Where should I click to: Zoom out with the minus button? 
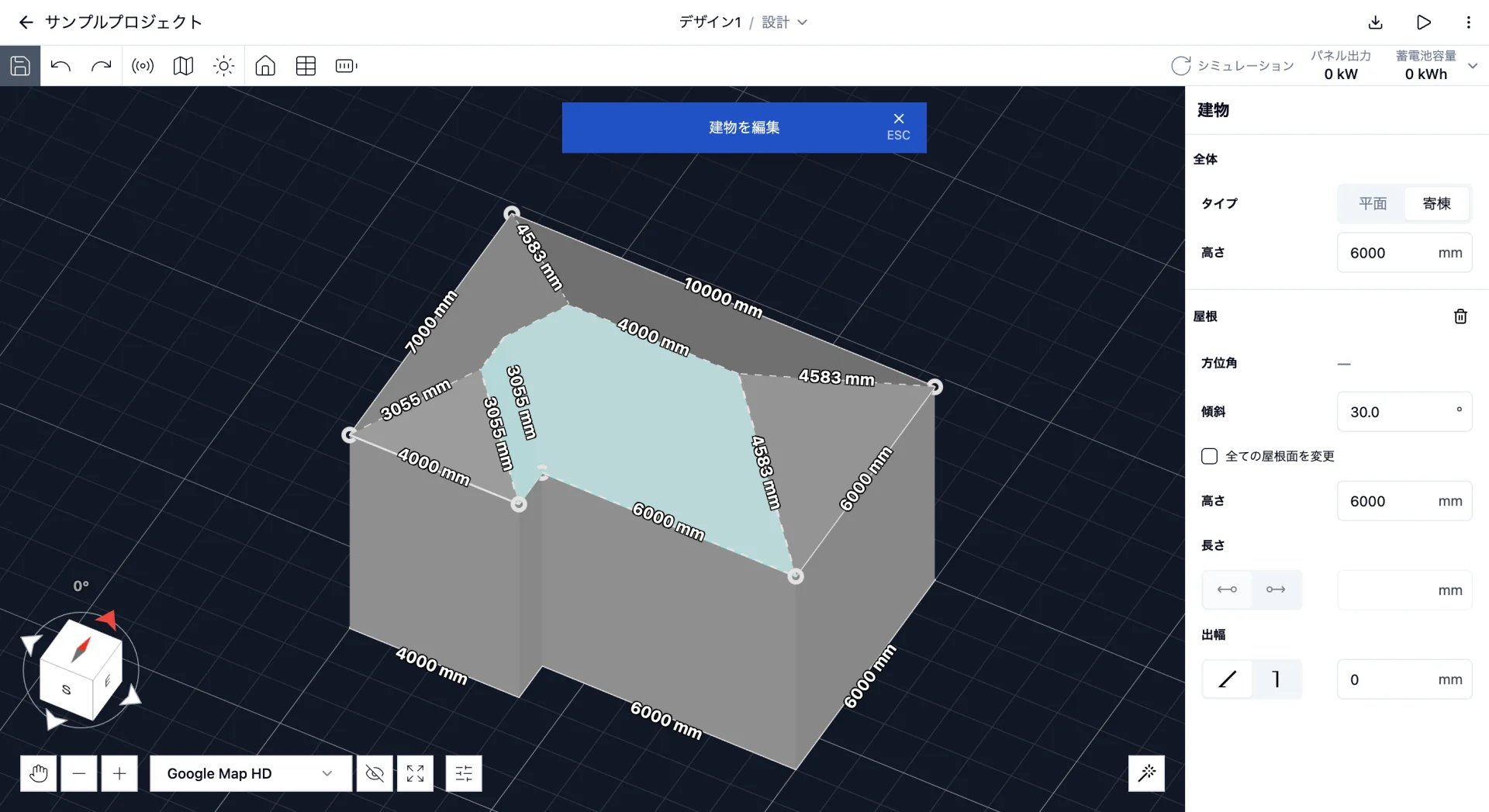click(79, 773)
